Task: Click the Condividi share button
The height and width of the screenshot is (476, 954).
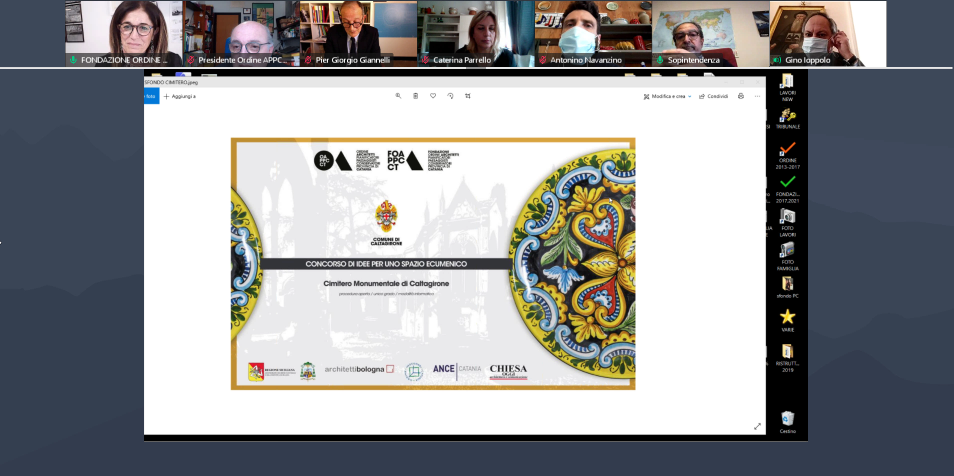Action: coord(714,96)
